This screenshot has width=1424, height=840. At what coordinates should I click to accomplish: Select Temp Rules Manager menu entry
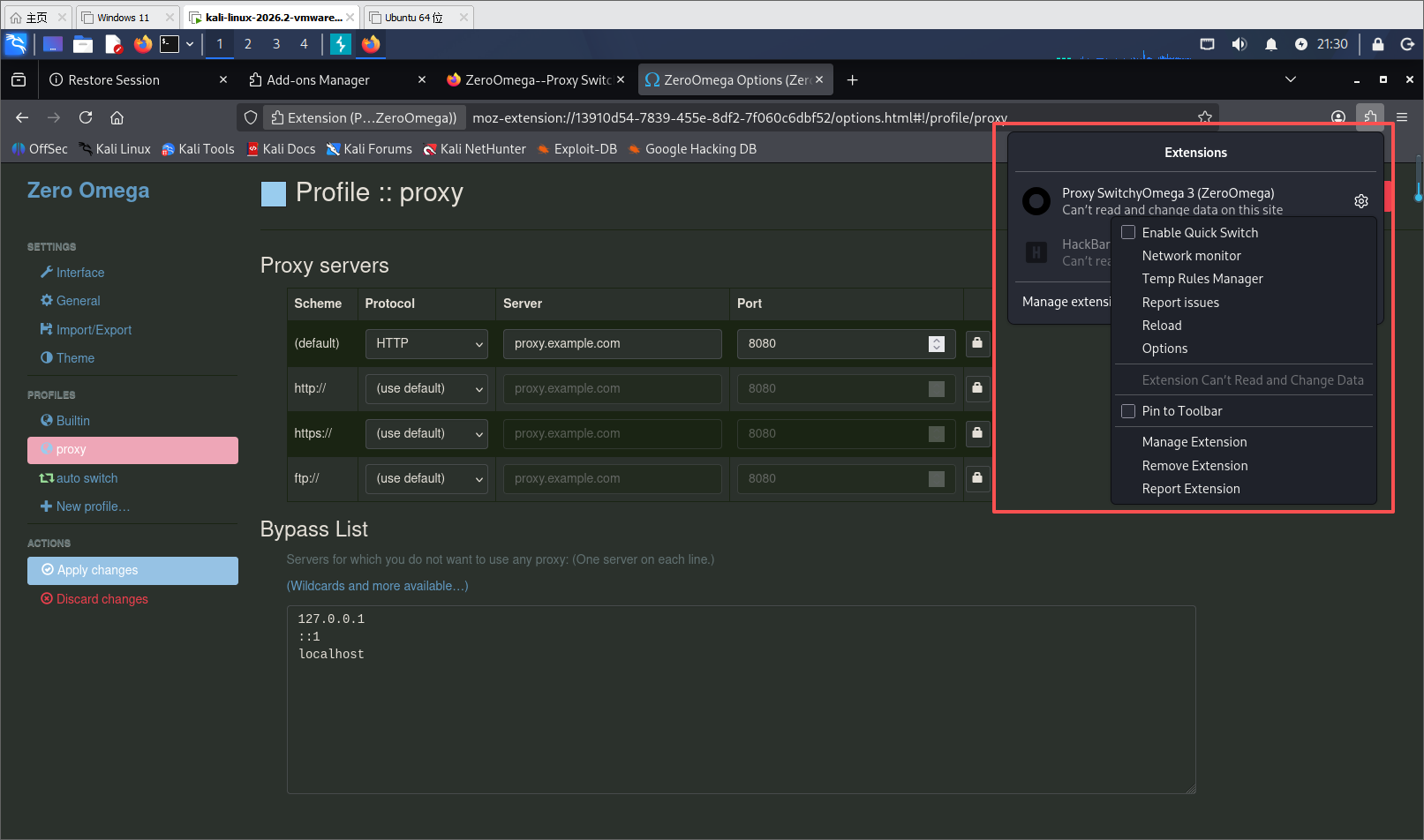(1202, 279)
